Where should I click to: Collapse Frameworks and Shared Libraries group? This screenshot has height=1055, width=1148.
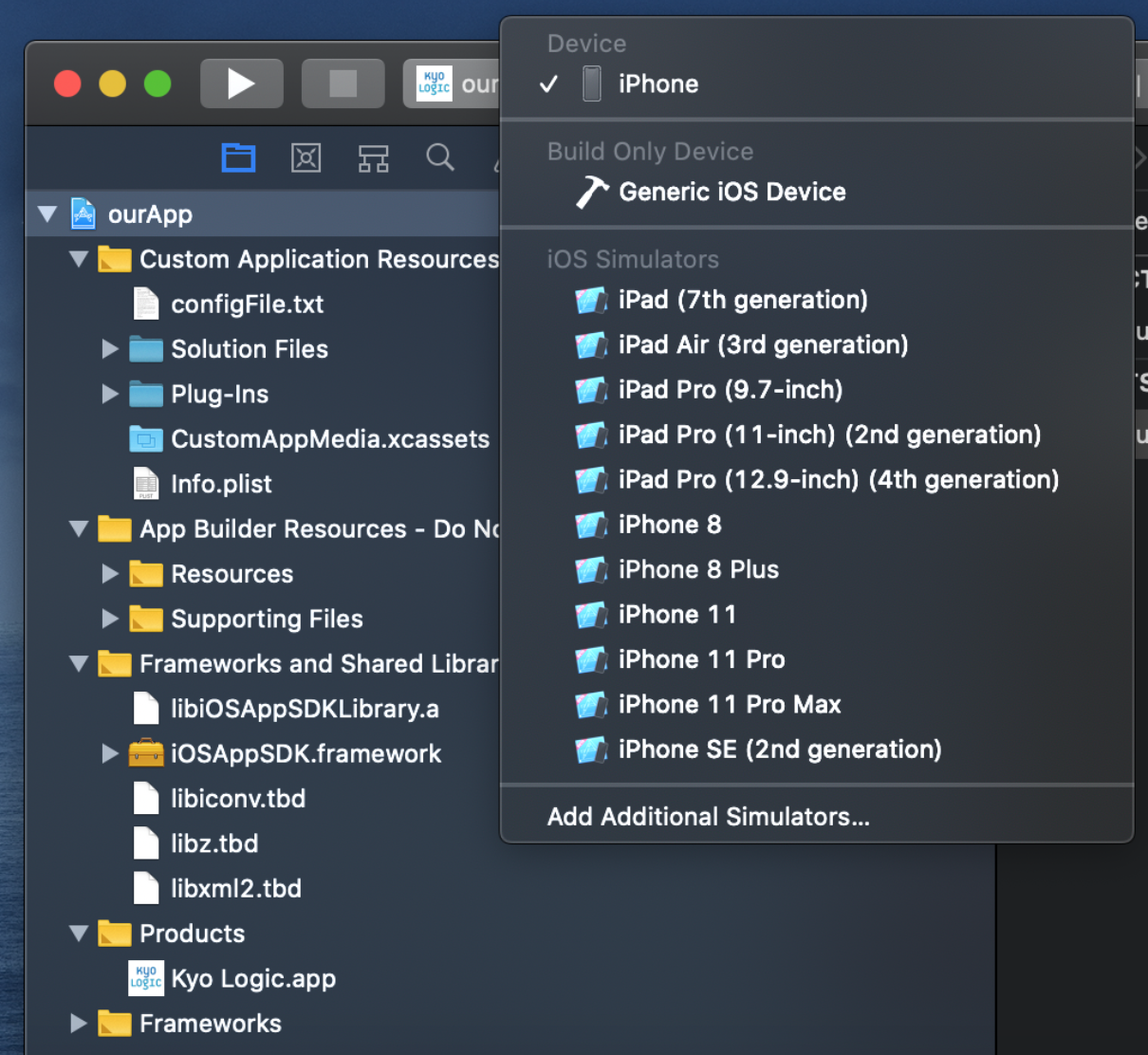click(x=79, y=663)
